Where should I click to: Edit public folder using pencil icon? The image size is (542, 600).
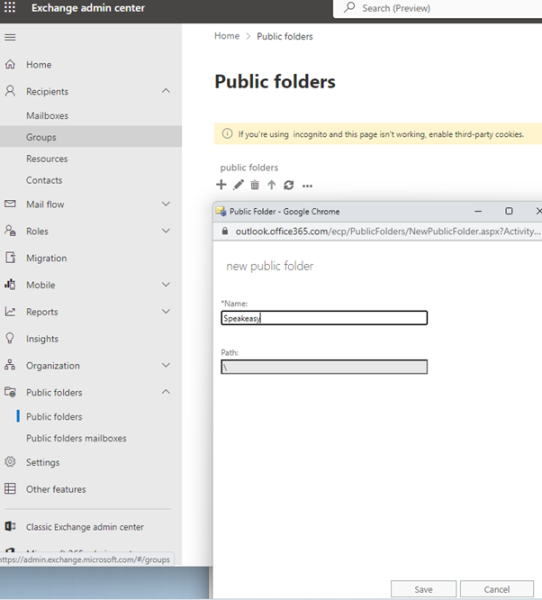(238, 185)
